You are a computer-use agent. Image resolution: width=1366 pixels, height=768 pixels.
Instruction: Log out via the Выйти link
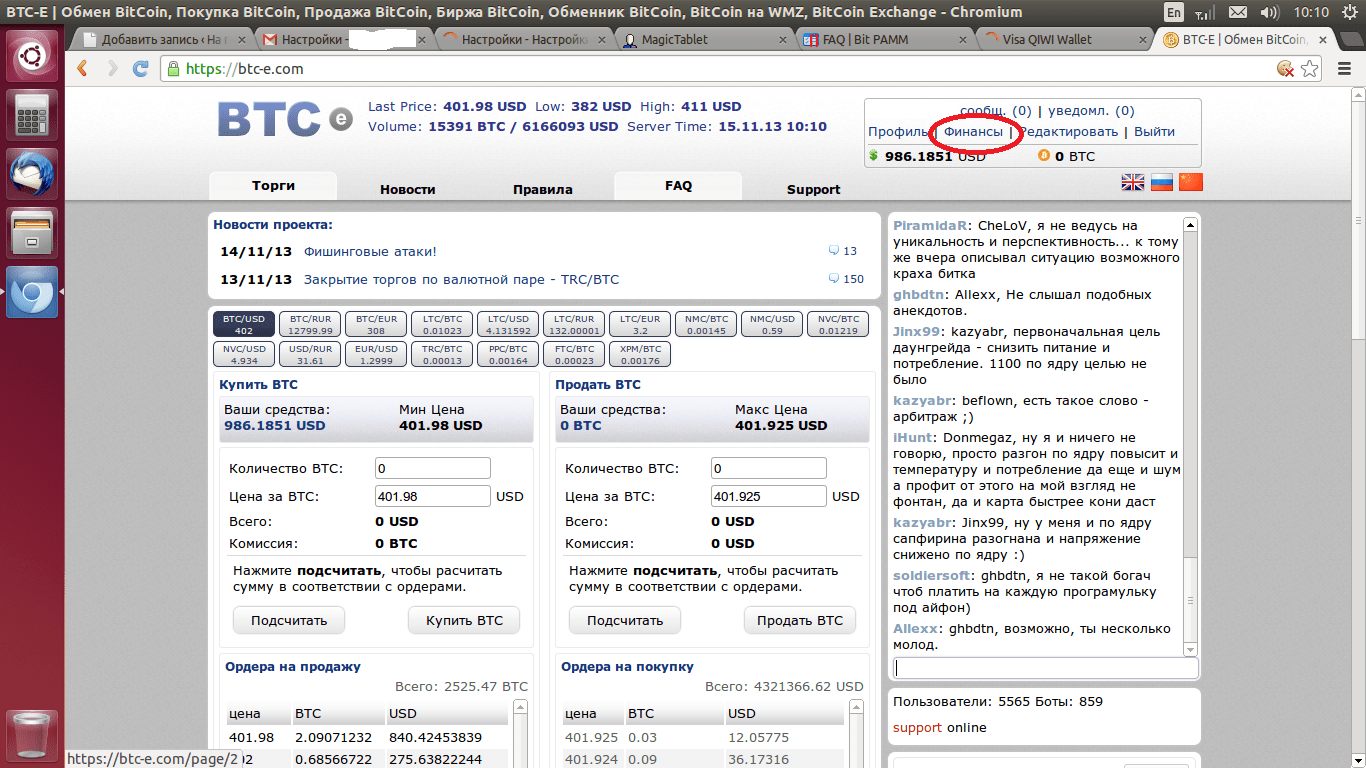point(1155,132)
